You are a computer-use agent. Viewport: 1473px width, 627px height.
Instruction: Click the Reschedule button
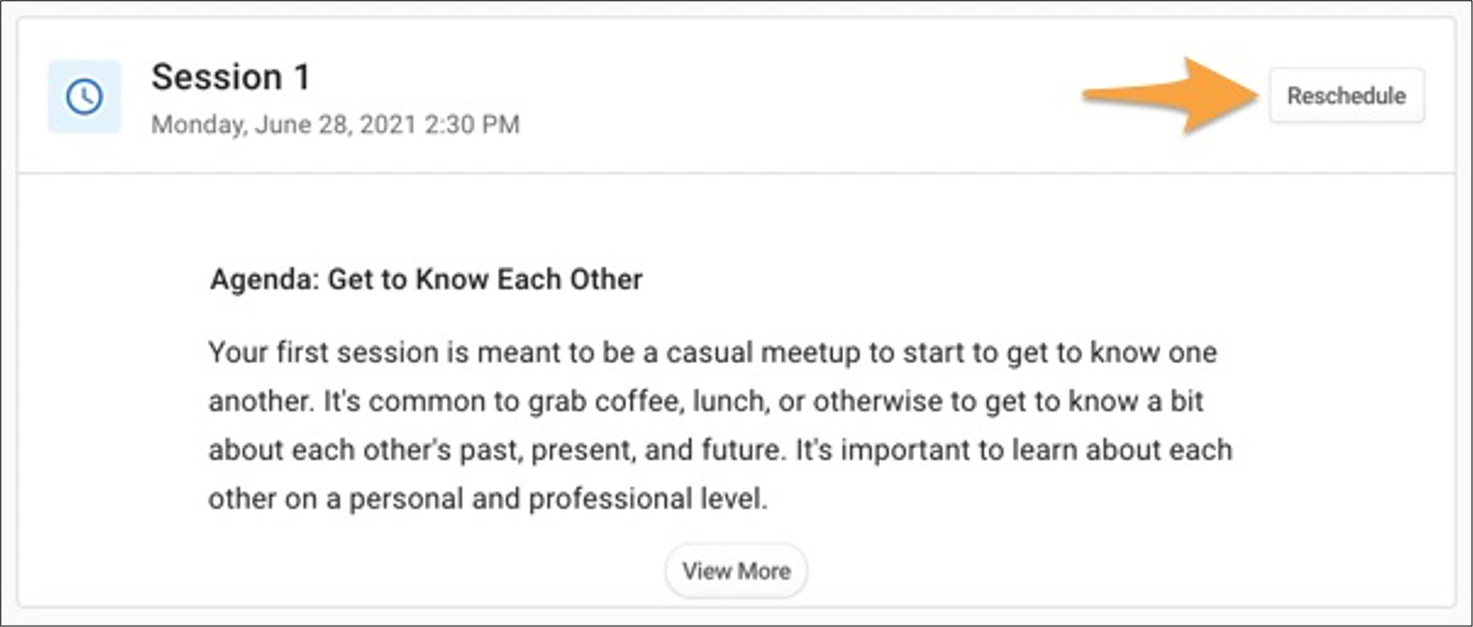coord(1346,96)
